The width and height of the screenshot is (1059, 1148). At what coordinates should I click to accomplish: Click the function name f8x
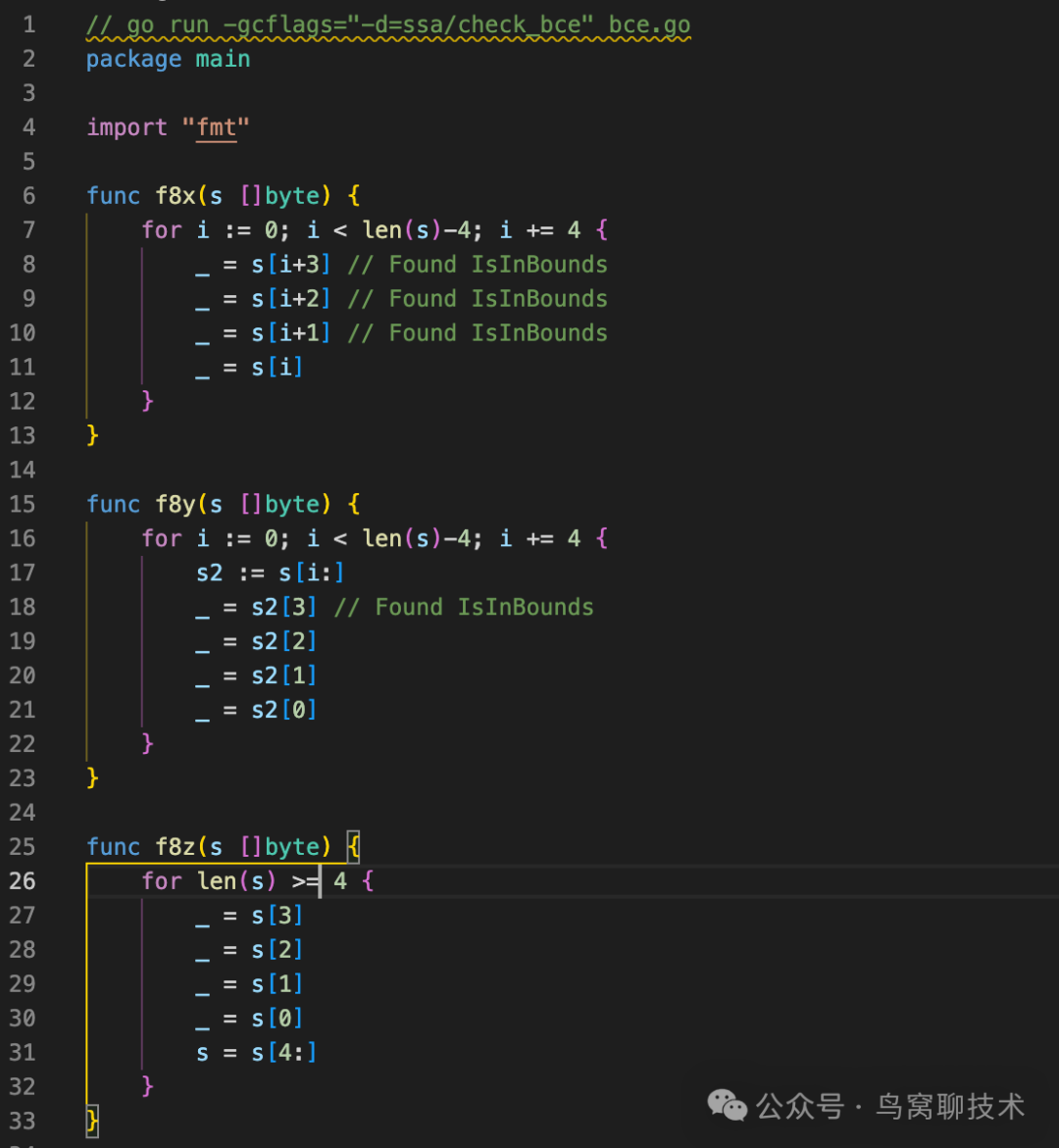click(176, 195)
